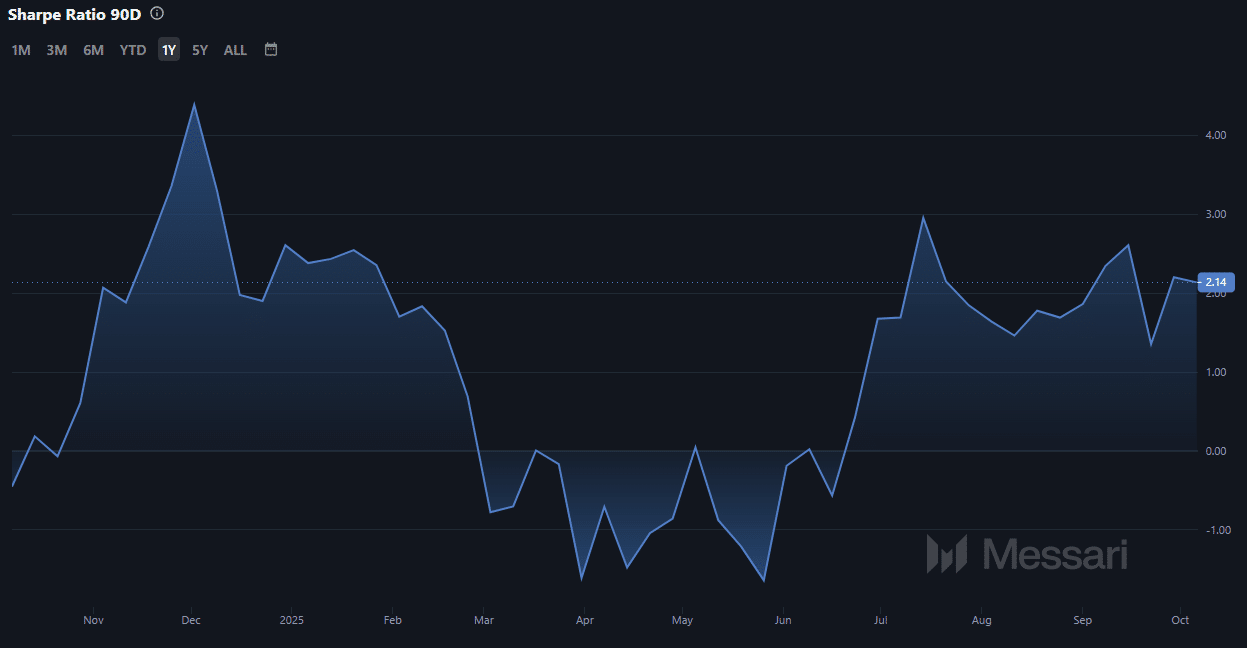
Task: Choose the 6M time range
Action: [93, 50]
